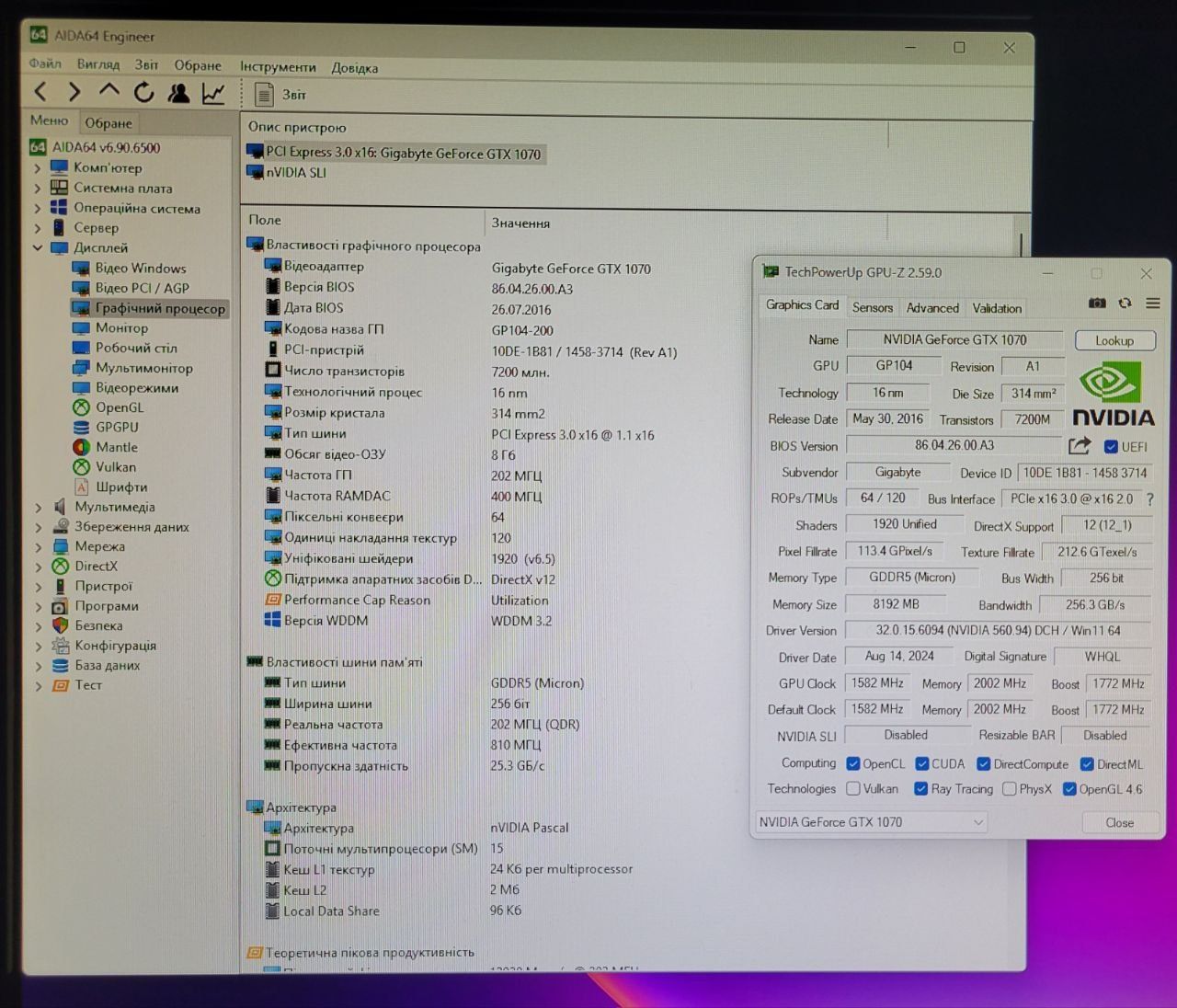Open the Файл menu
Image resolution: width=1177 pixels, height=1008 pixels.
pyautogui.click(x=45, y=64)
